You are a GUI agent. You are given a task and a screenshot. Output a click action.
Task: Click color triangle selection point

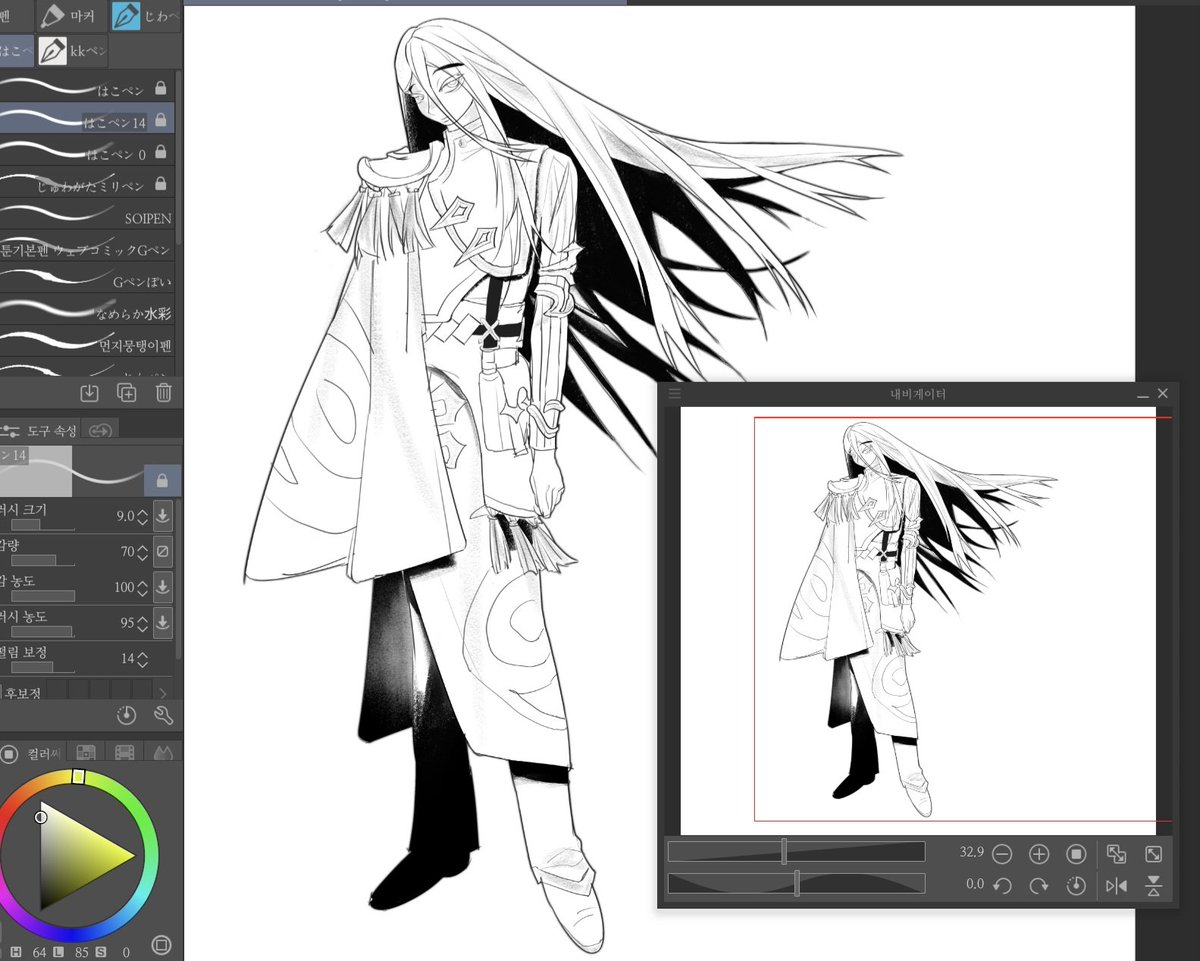click(41, 818)
